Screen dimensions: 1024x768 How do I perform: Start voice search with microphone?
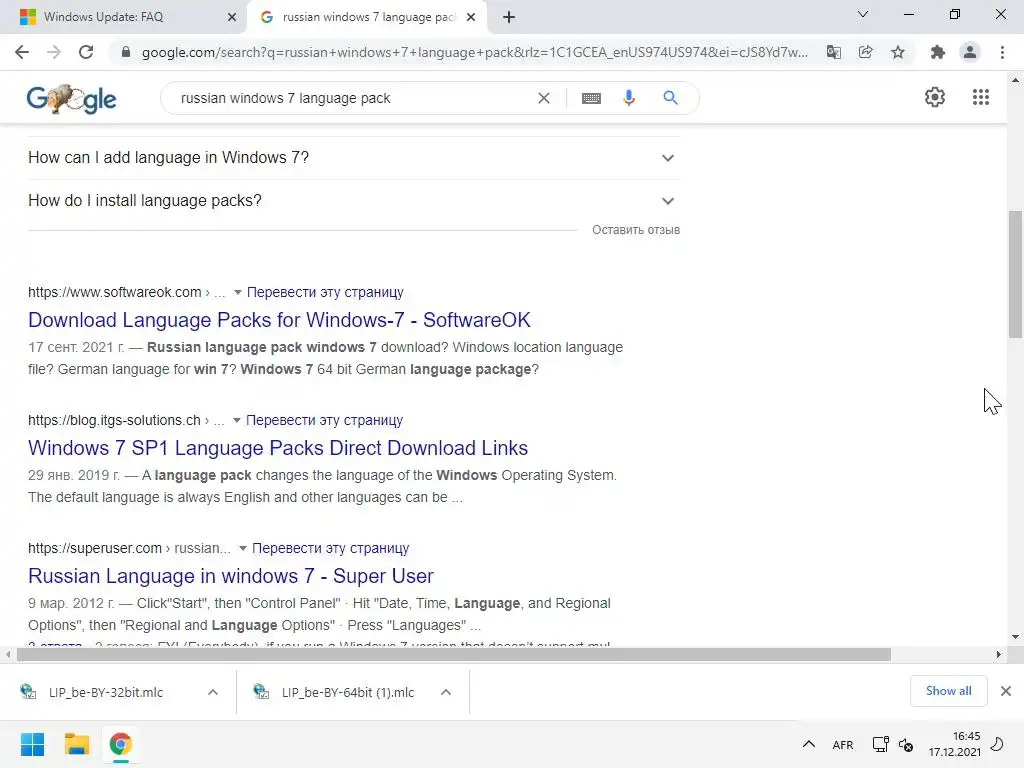pyautogui.click(x=629, y=98)
